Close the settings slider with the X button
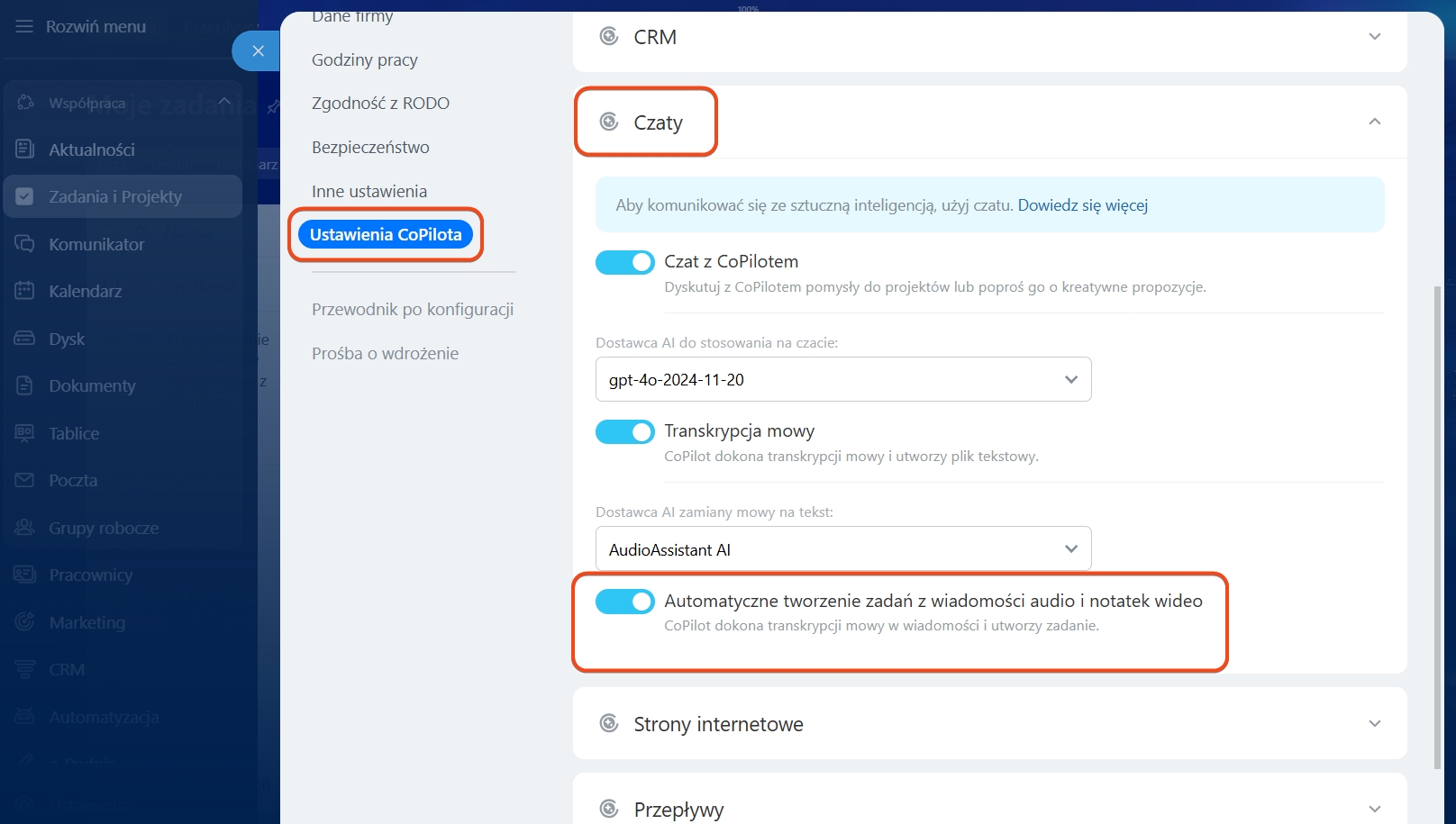 coord(258,51)
